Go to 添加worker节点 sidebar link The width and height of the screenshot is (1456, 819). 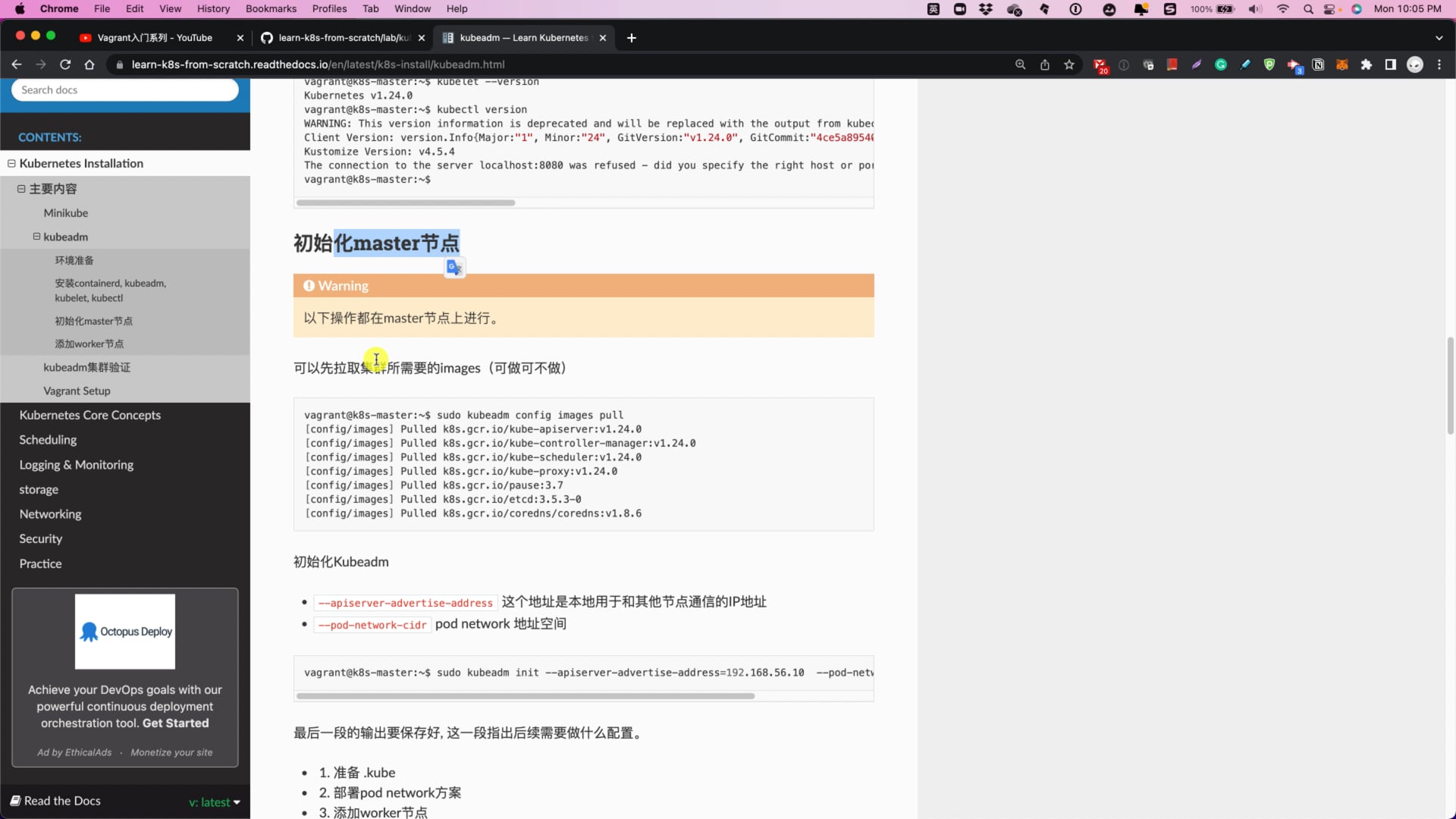pyautogui.click(x=89, y=344)
